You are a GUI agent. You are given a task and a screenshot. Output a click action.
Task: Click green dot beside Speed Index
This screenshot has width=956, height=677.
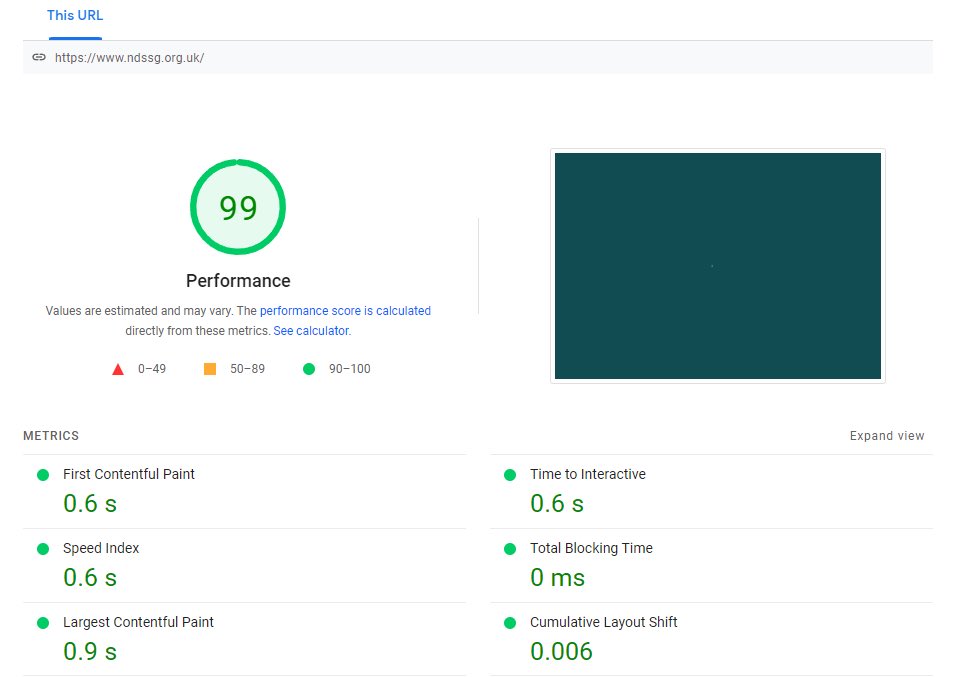pyautogui.click(x=43, y=549)
